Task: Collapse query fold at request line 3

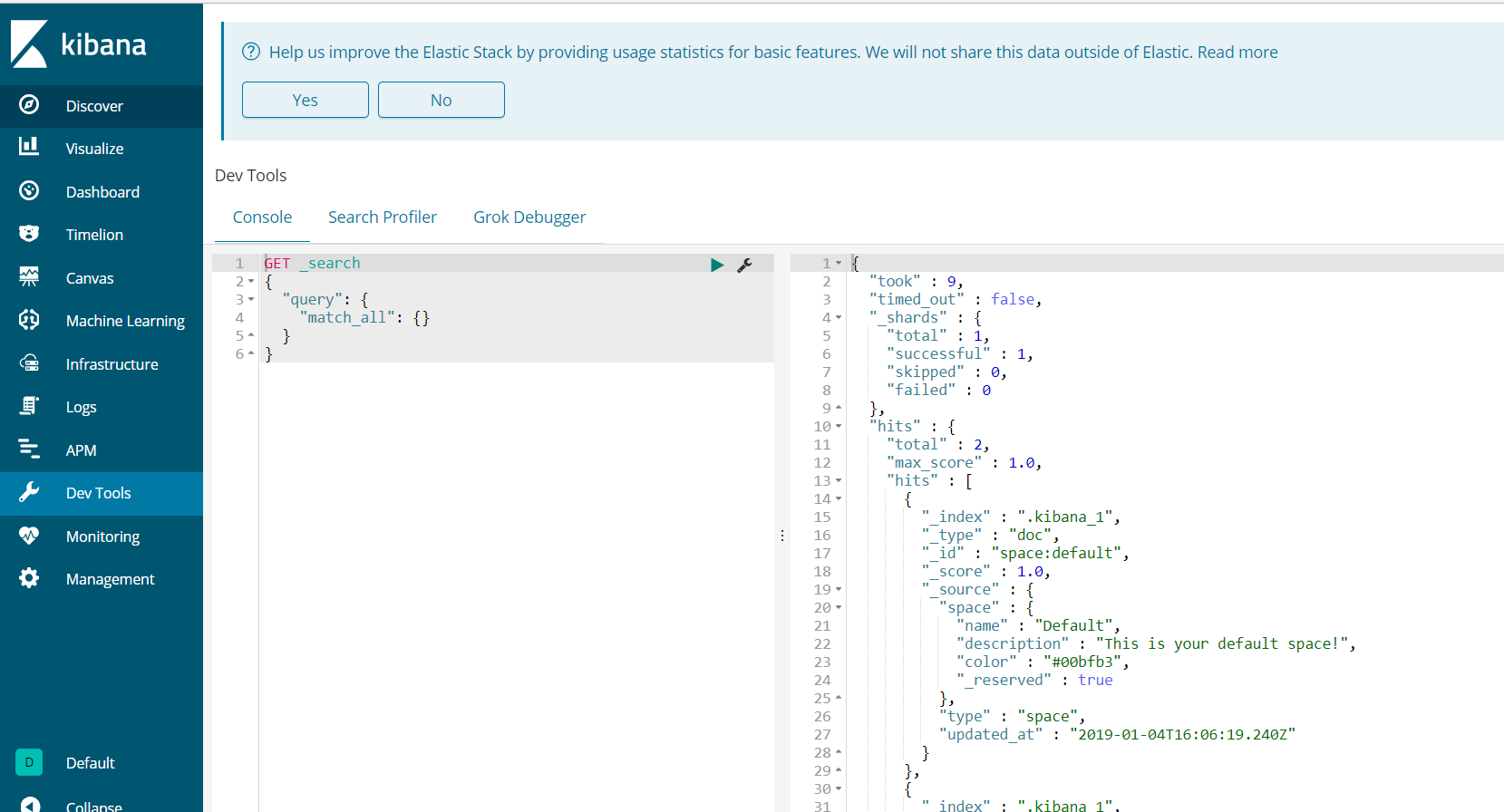Action: [x=251, y=300]
